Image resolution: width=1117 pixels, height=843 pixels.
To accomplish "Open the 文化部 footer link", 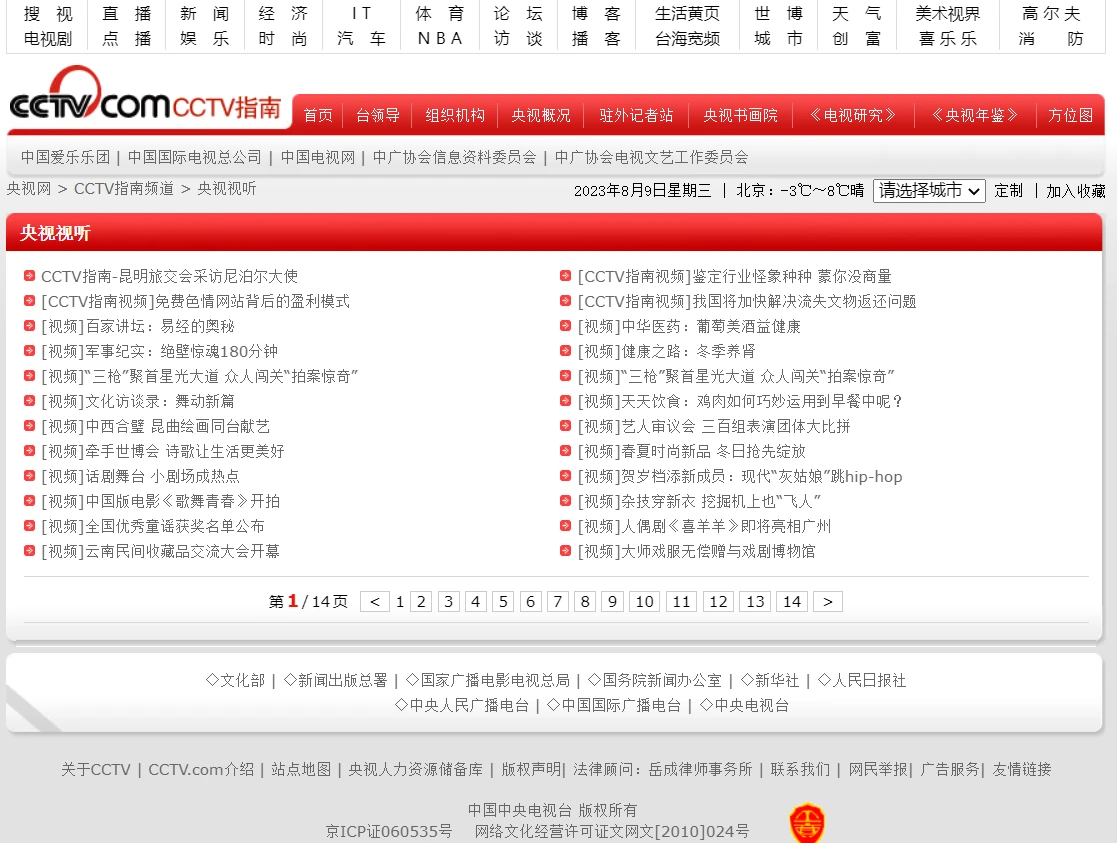I will pos(235,681).
